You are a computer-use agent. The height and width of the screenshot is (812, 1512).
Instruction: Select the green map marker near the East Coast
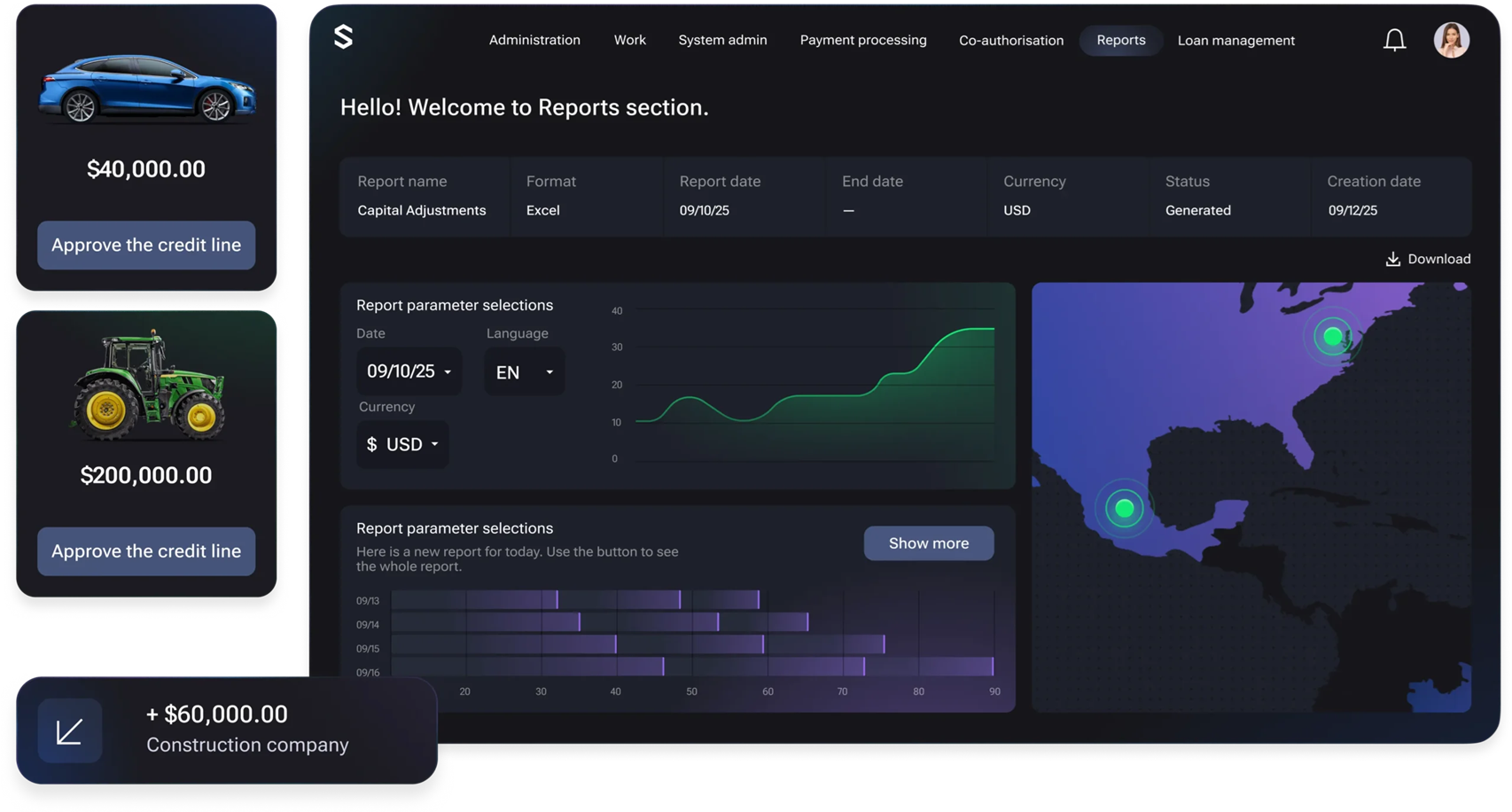[1333, 337]
